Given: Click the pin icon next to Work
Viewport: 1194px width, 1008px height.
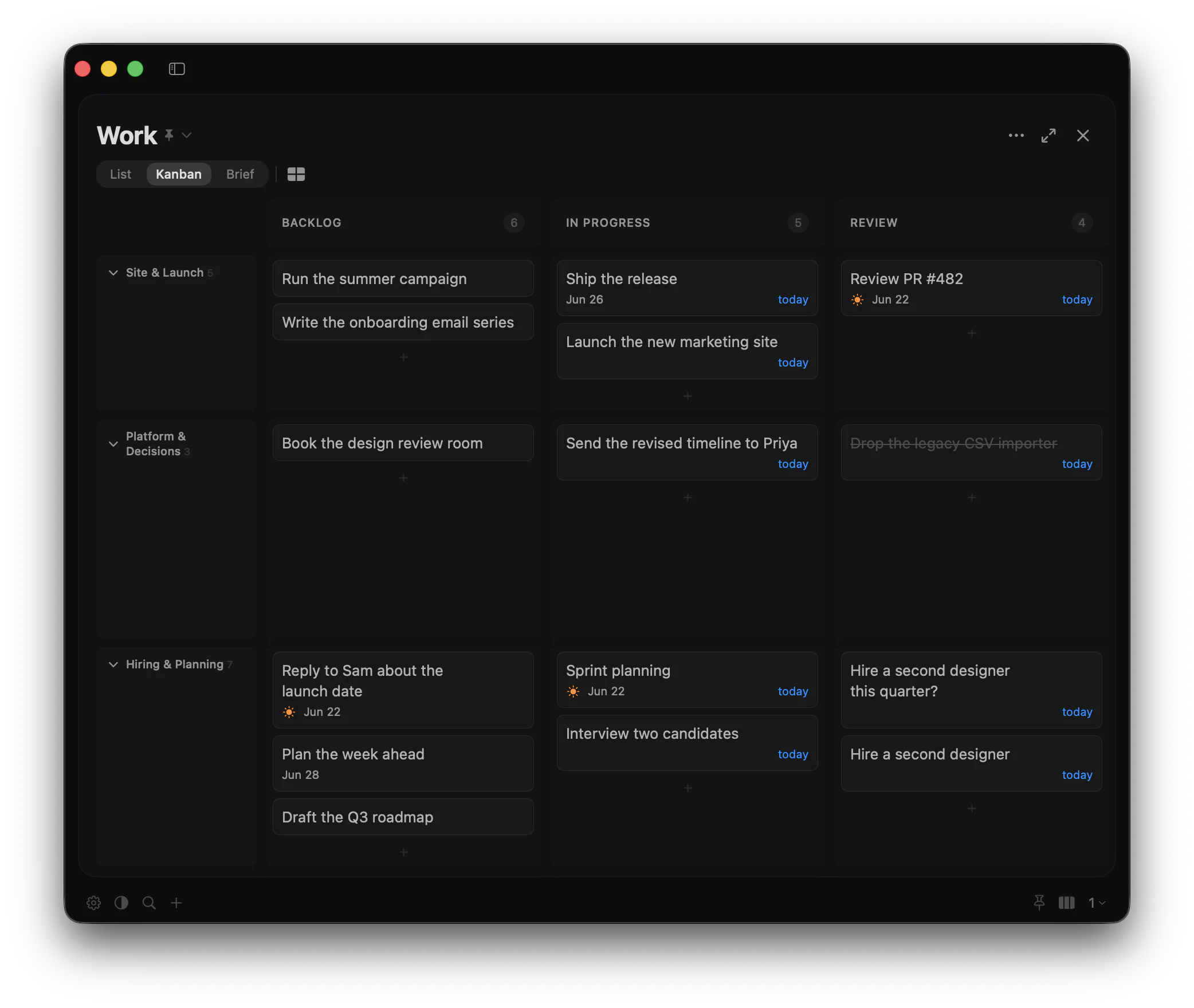Looking at the screenshot, I should [169, 135].
